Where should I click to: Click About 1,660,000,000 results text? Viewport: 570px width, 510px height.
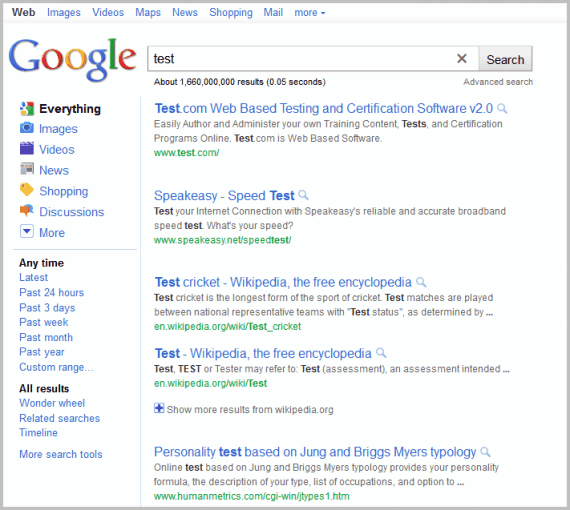240,82
